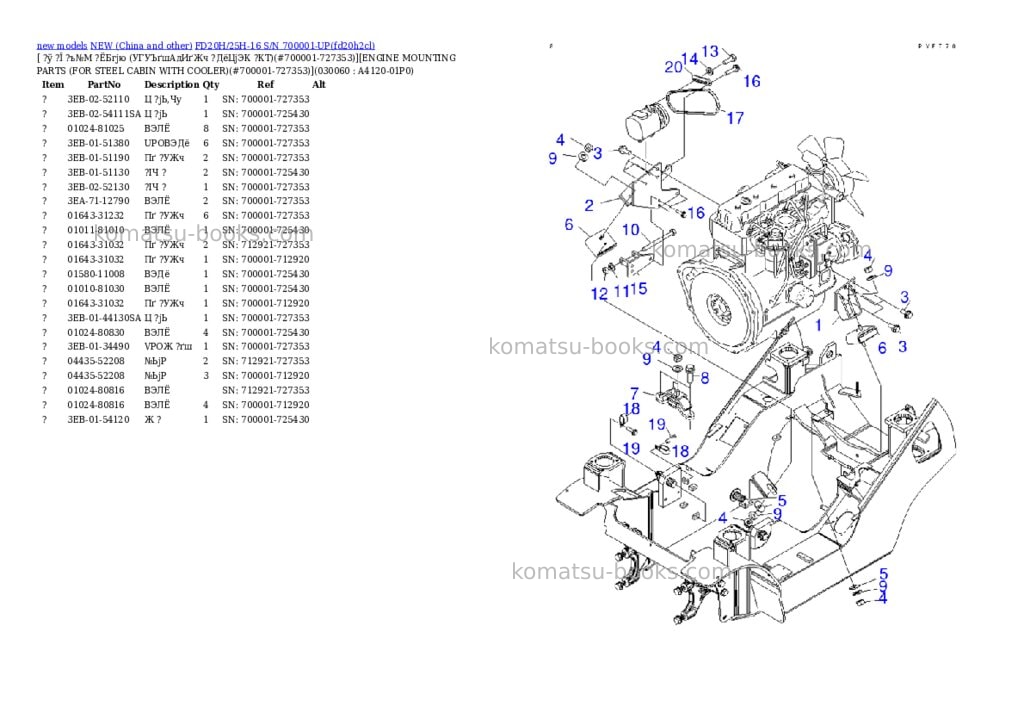
Task: Click callout number 12 in the diagram
Action: coord(600,294)
